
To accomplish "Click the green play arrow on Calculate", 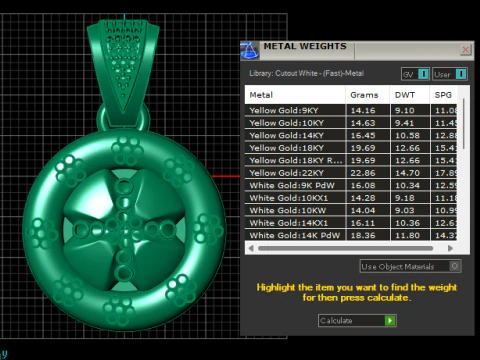I will click(390, 321).
